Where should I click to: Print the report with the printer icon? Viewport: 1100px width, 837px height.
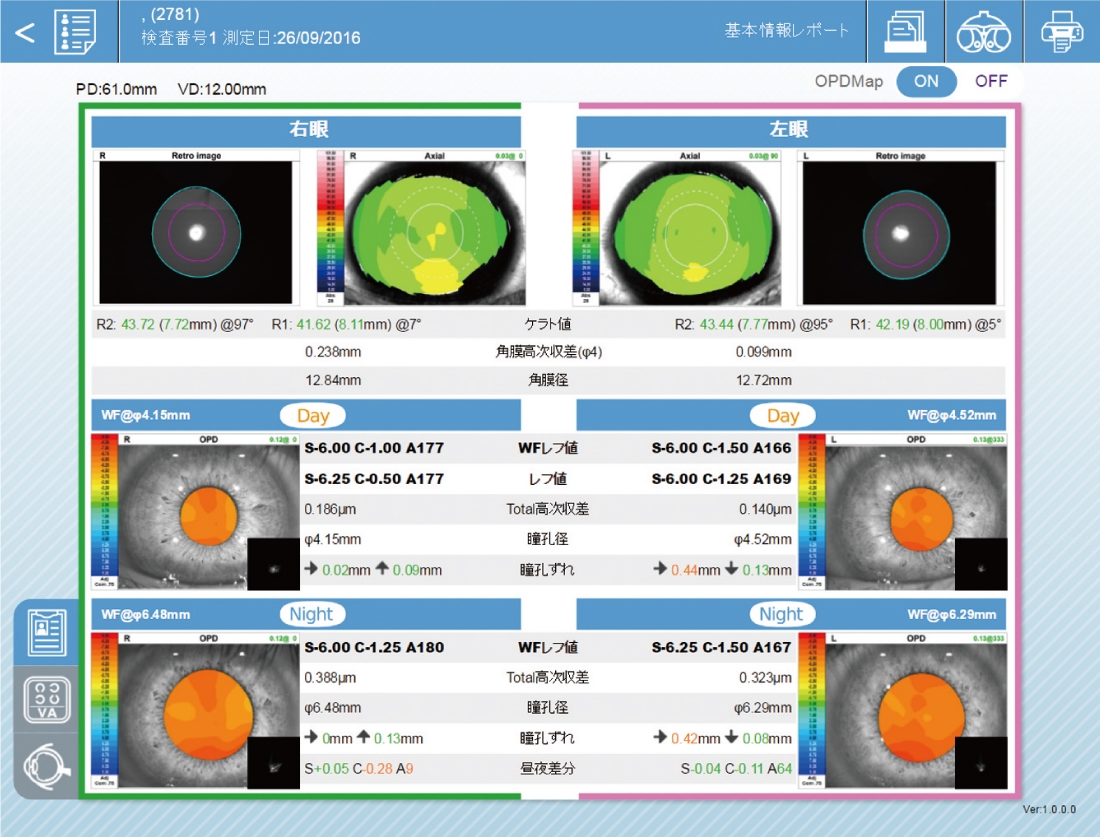[x=1061, y=31]
